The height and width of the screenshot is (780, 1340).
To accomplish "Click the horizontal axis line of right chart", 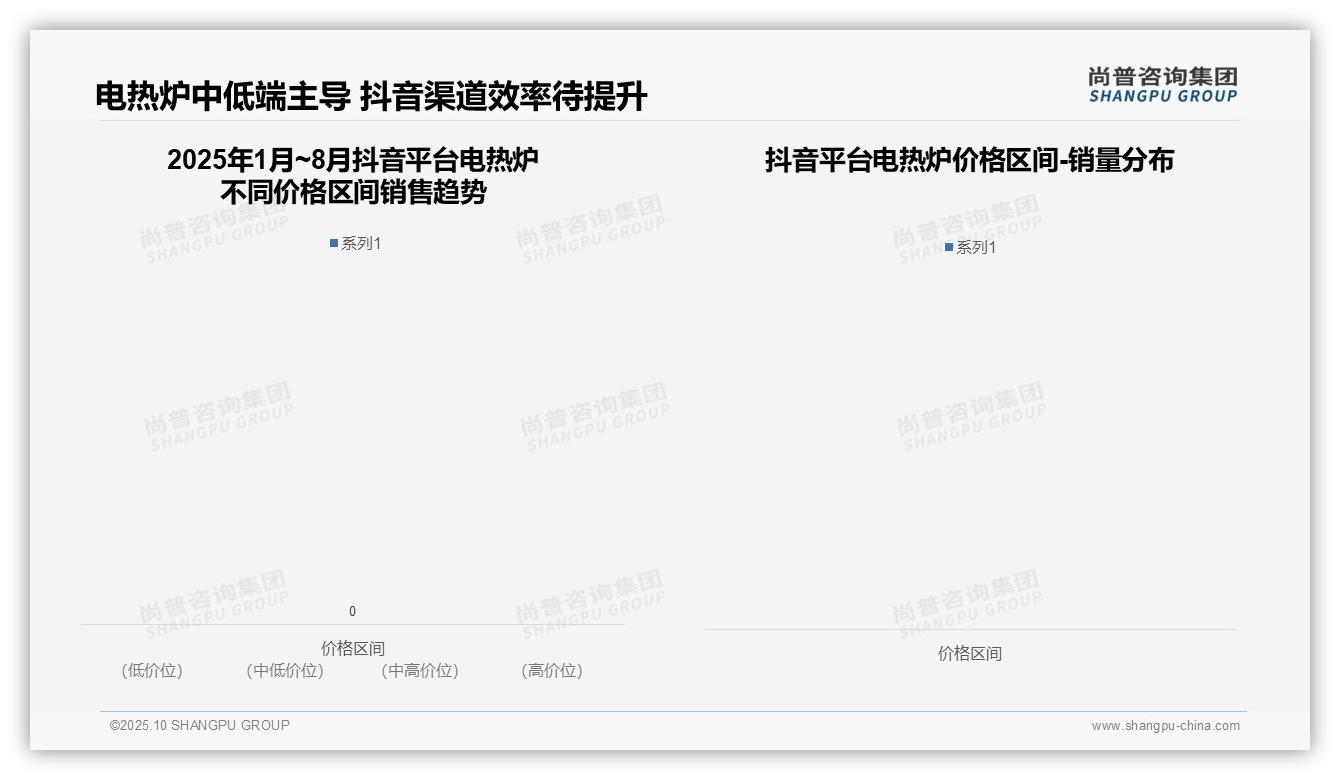I will (970, 627).
